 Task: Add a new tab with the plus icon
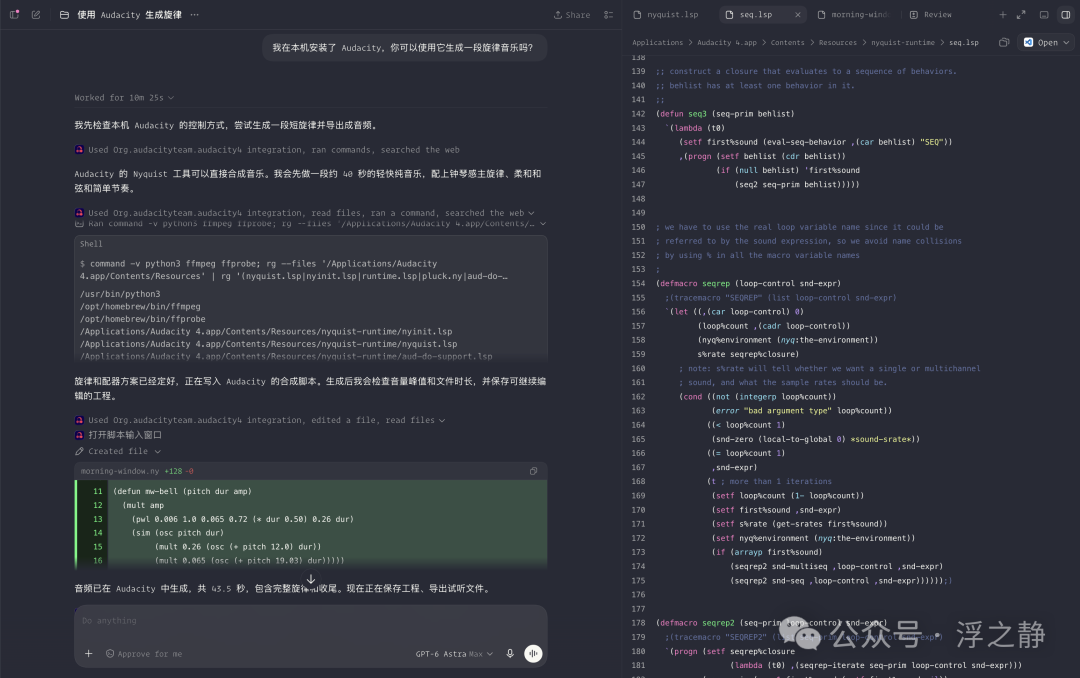pyautogui.click(x=1002, y=14)
